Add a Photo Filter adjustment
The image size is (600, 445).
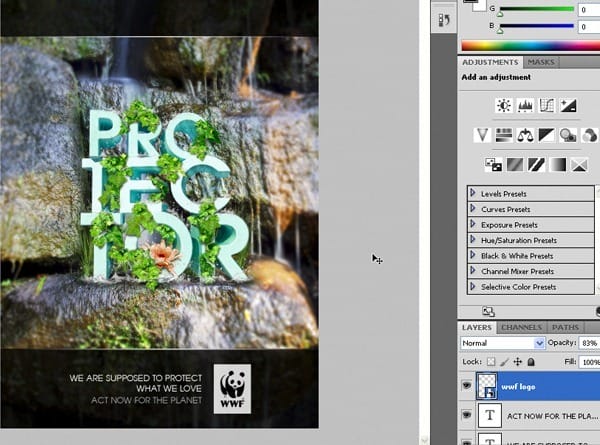click(x=568, y=135)
